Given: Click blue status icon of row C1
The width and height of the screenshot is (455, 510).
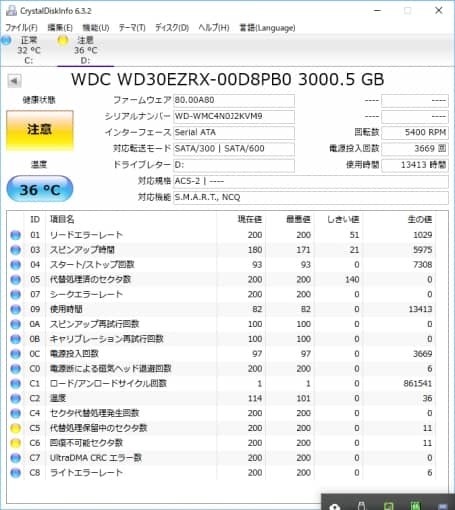Looking at the screenshot, I should point(15,384).
